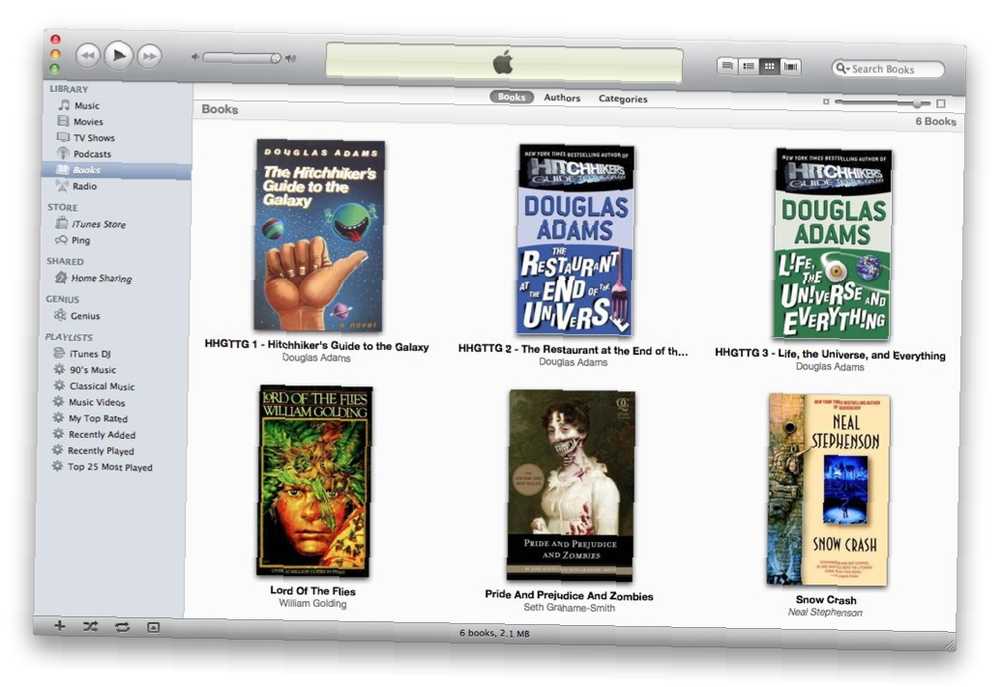Click the "6 Books" count label

point(936,121)
